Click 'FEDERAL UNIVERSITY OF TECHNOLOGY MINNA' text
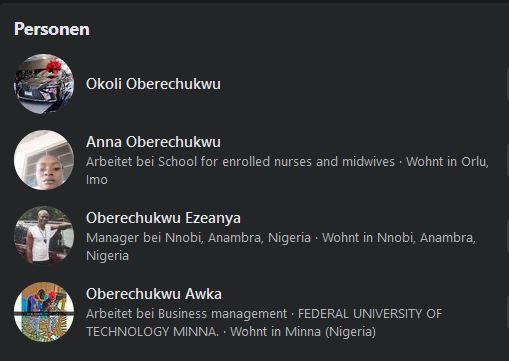 pos(264,323)
